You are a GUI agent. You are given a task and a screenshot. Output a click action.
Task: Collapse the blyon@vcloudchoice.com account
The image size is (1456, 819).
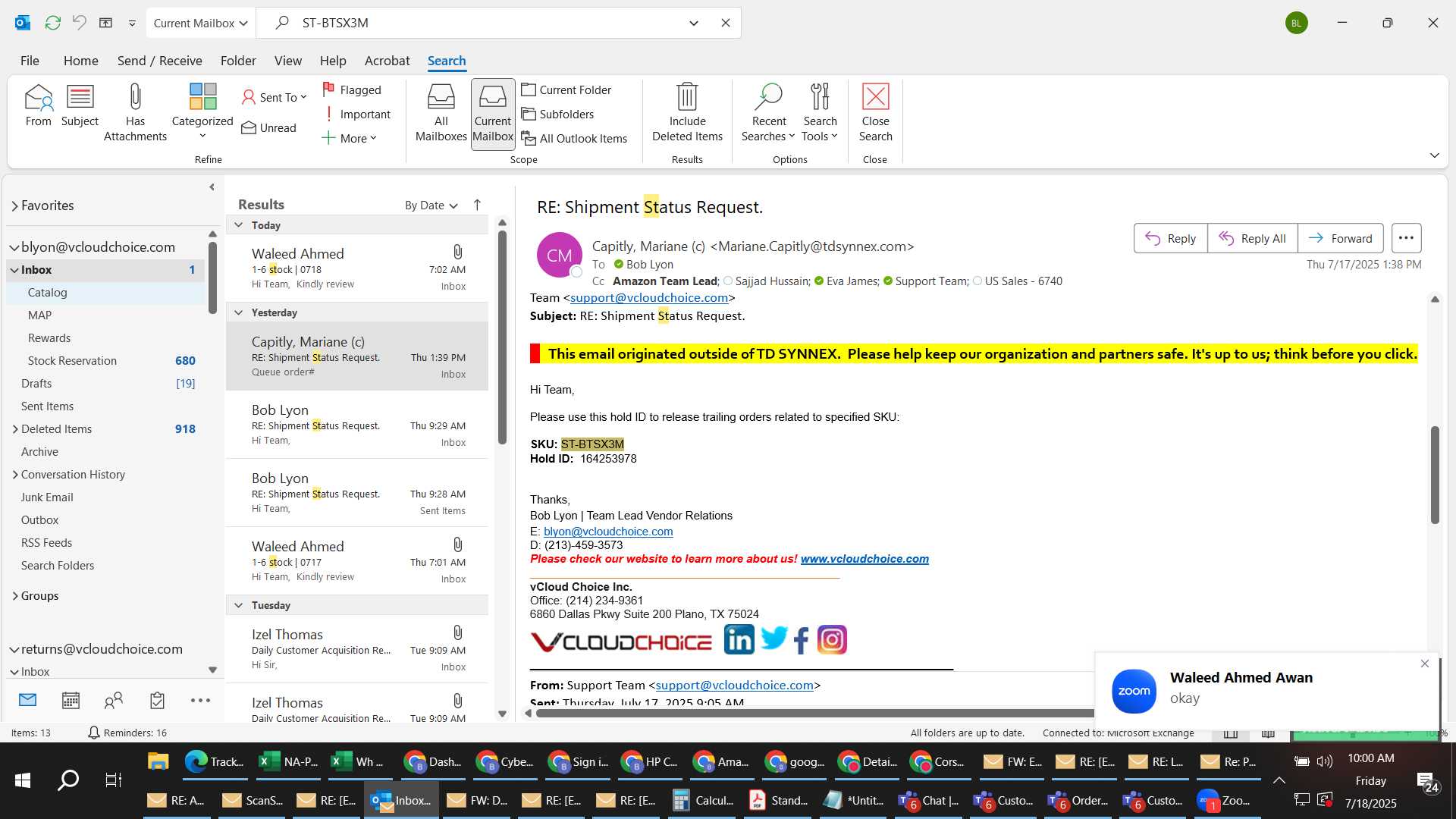[14, 248]
